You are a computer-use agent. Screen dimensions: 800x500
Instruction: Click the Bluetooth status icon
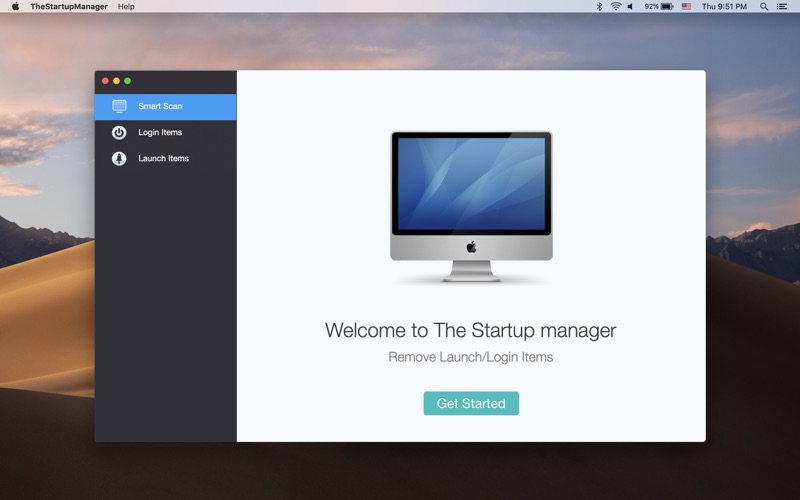(x=599, y=7)
